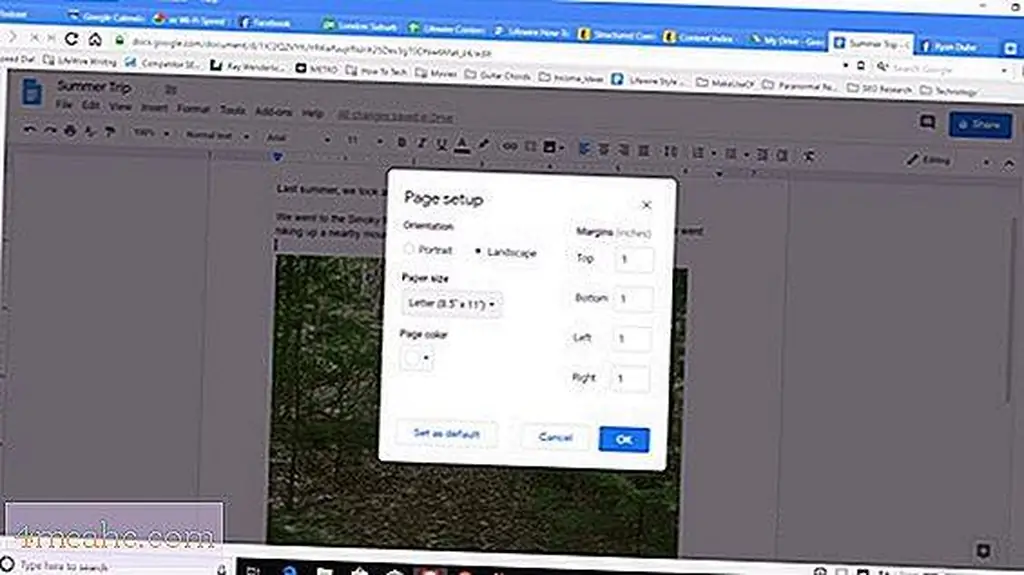This screenshot has height=575, width=1024.
Task: Open the Edit menu
Action: (91, 105)
